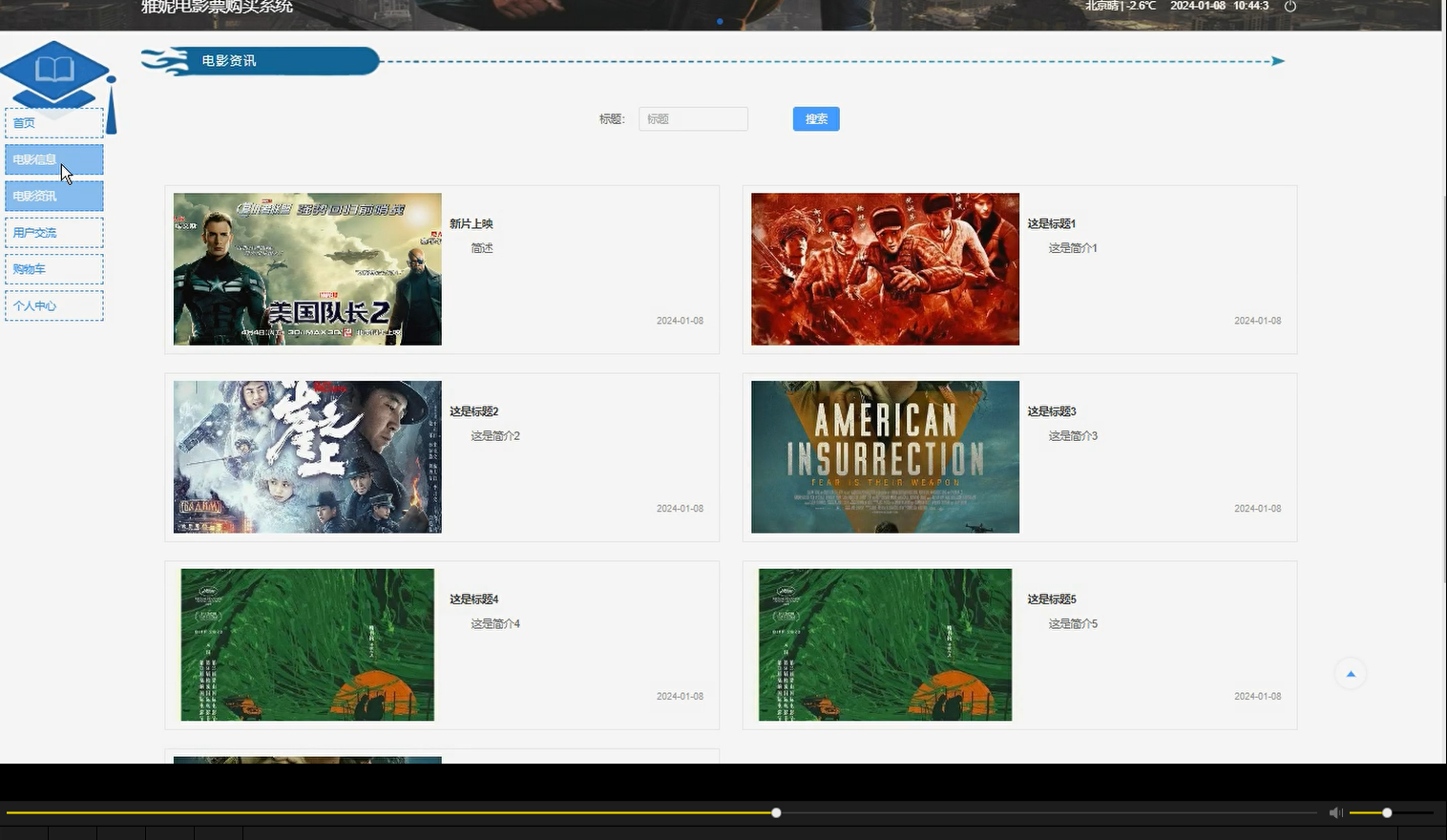Open the red soldiers poster of 这是标题1
The height and width of the screenshot is (840, 1447).
coord(885,269)
